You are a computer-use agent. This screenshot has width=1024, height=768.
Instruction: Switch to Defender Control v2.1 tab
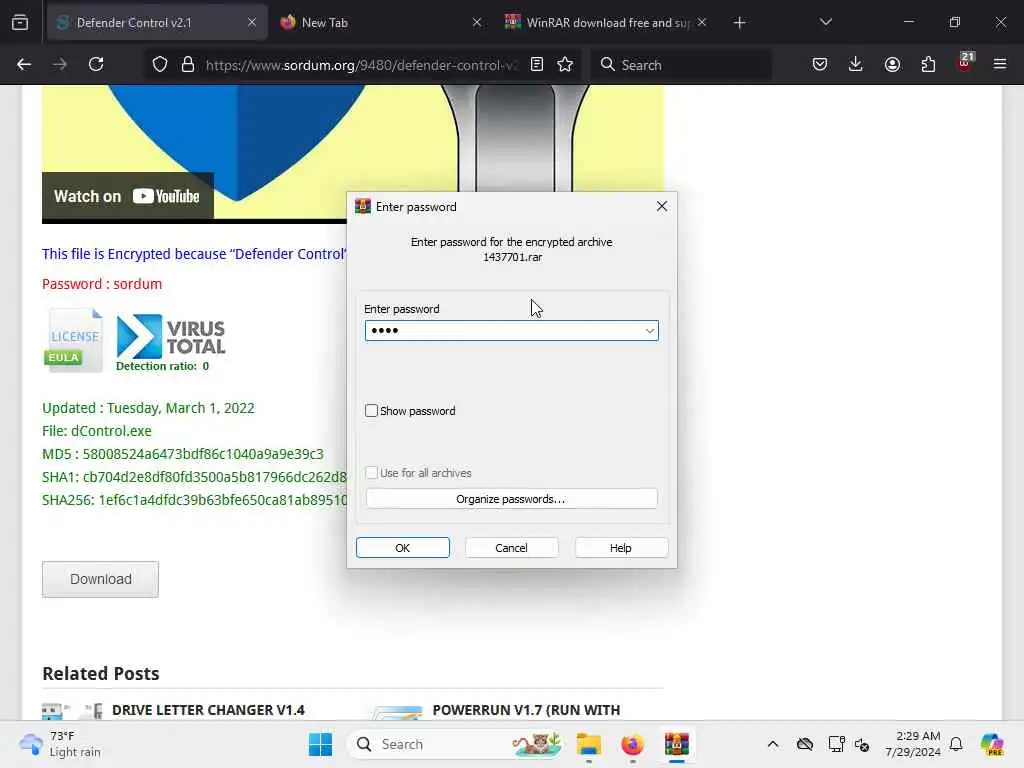point(157,22)
